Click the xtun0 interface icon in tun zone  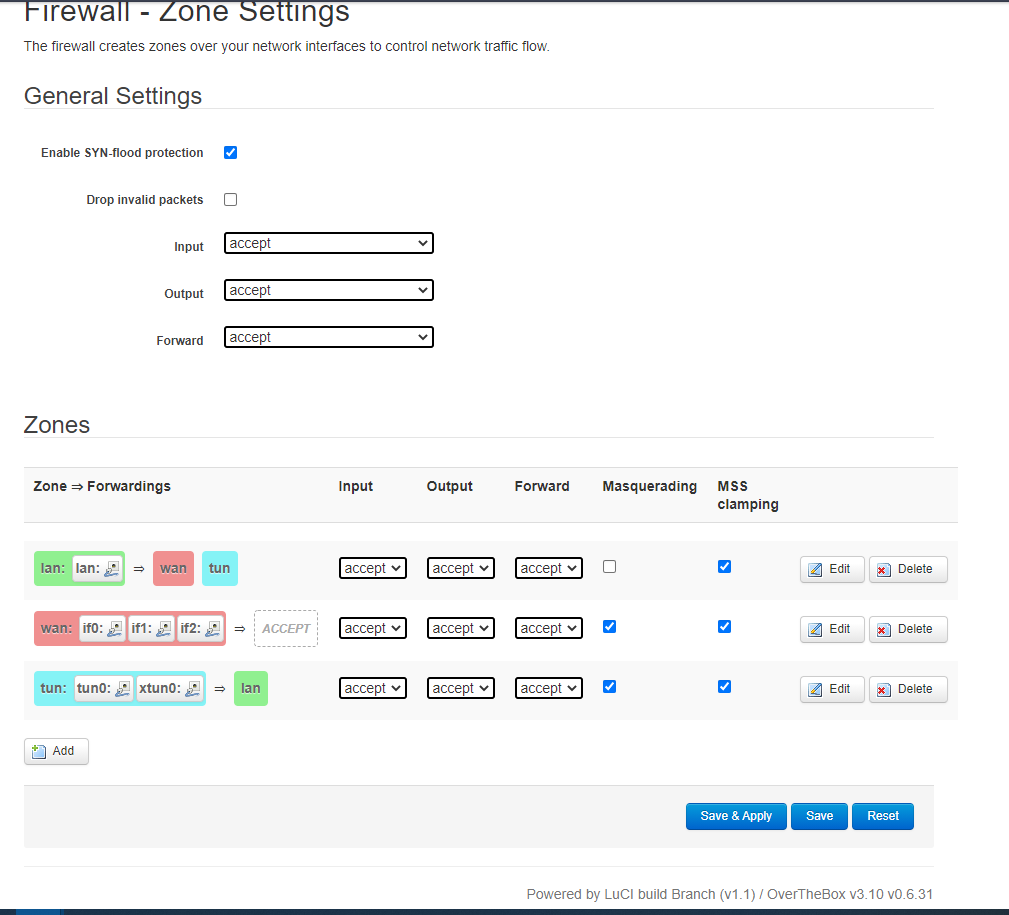coord(193,689)
